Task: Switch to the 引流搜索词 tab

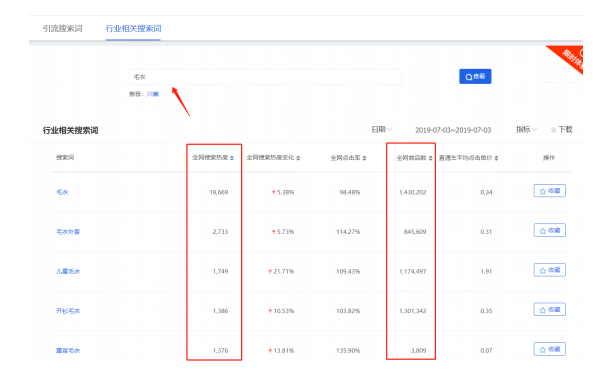Action: tap(62, 28)
